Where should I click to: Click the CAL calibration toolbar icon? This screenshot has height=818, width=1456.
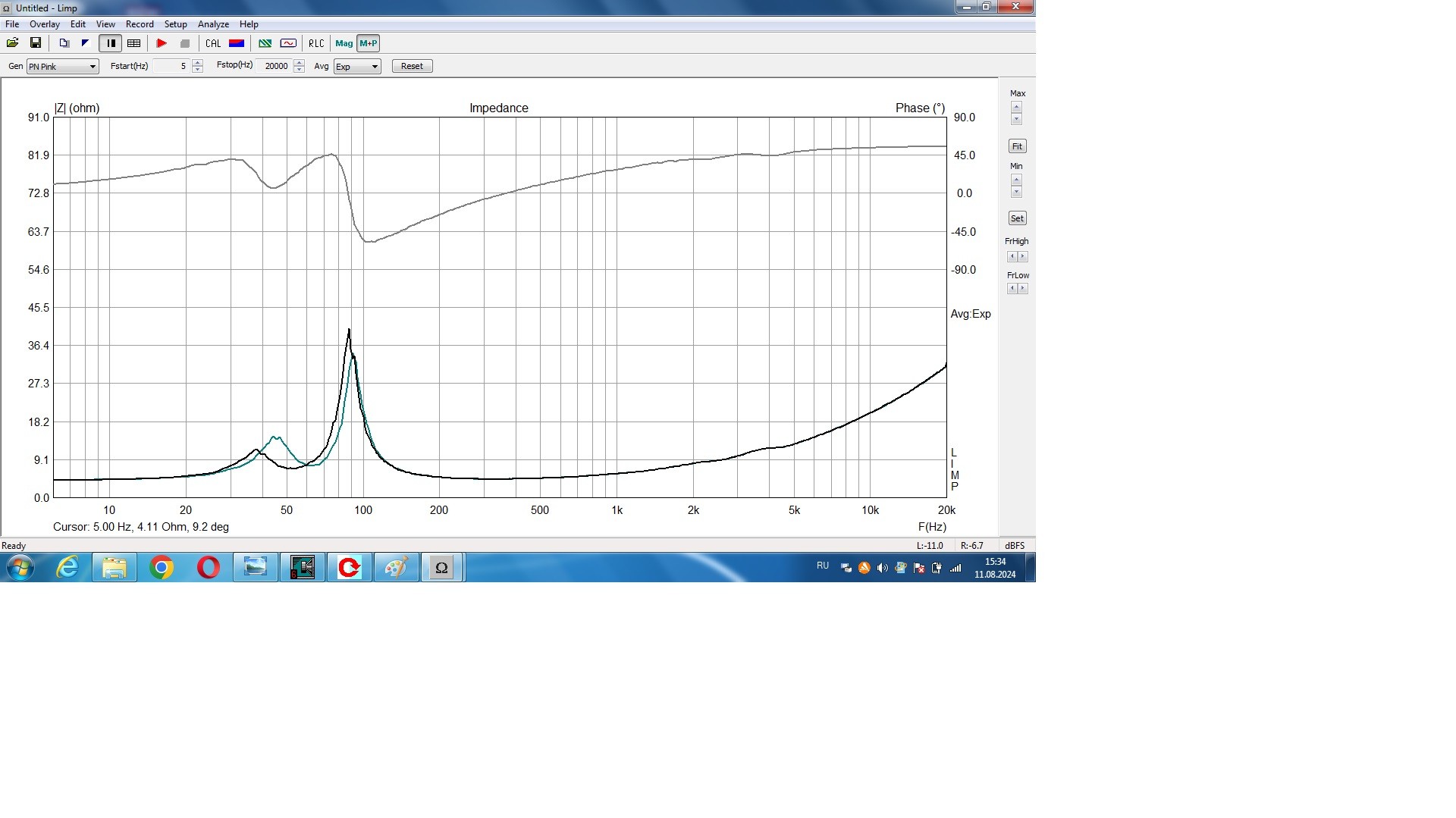[x=213, y=43]
